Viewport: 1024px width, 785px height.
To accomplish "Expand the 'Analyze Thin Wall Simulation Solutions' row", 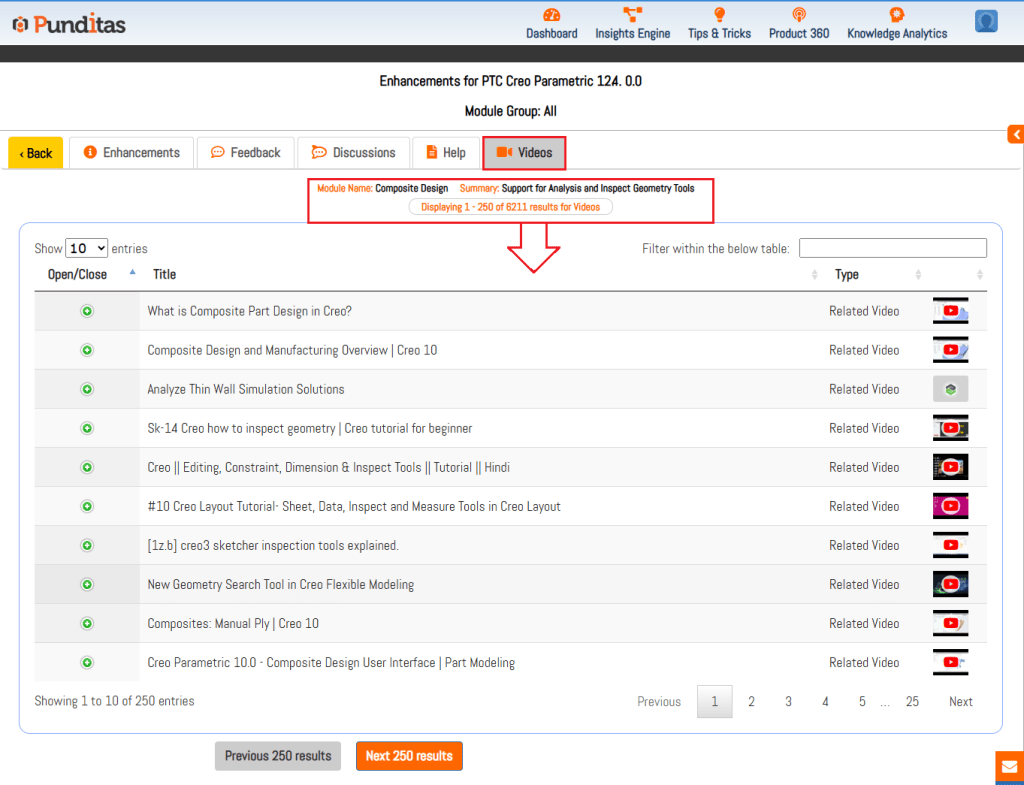I will click(87, 389).
